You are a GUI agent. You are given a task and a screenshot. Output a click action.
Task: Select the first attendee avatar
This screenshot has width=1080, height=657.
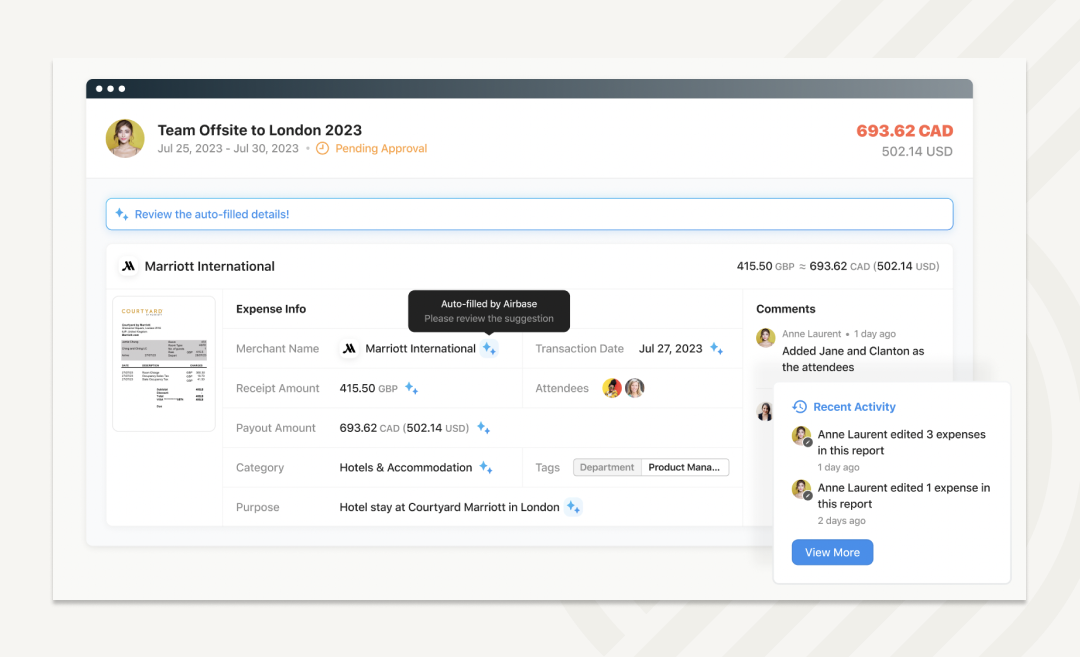[612, 388]
